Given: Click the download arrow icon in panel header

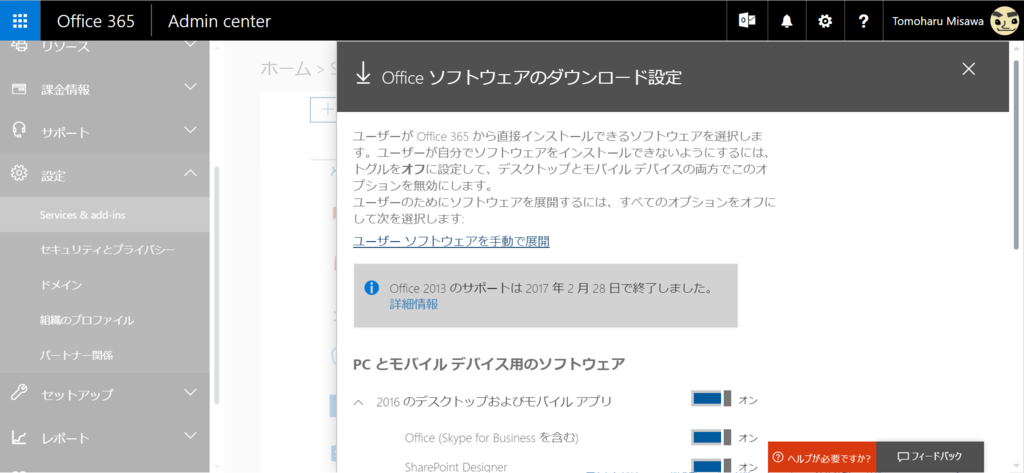Looking at the screenshot, I should coord(362,74).
